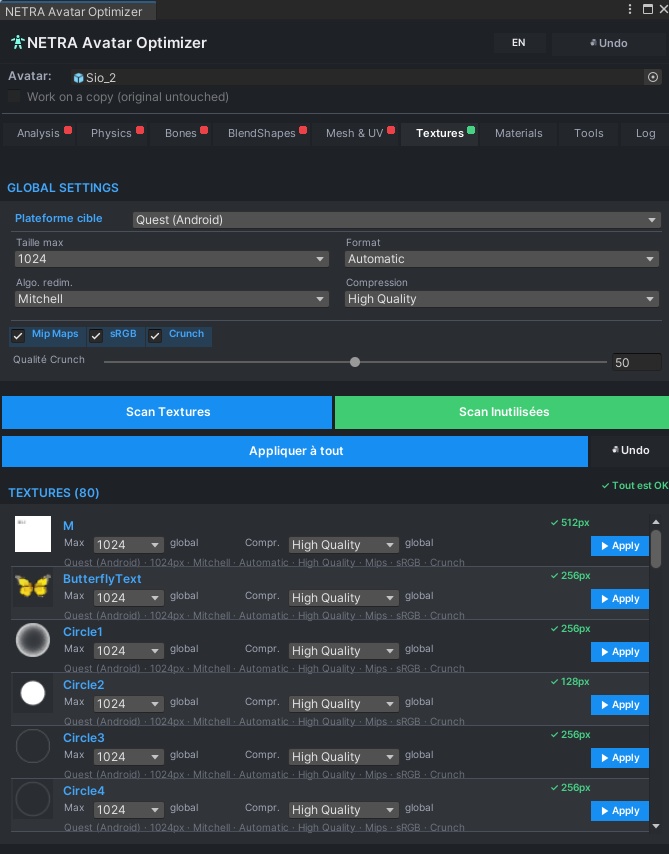Open Max size dropdown for texture M
This screenshot has height=854, width=669.
129,545
